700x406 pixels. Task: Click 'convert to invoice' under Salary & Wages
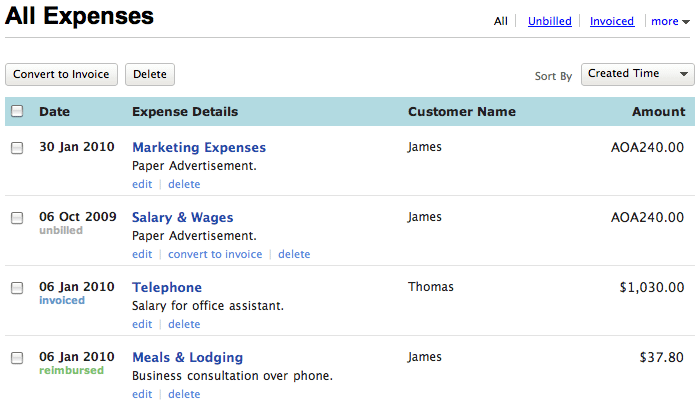tap(215, 254)
